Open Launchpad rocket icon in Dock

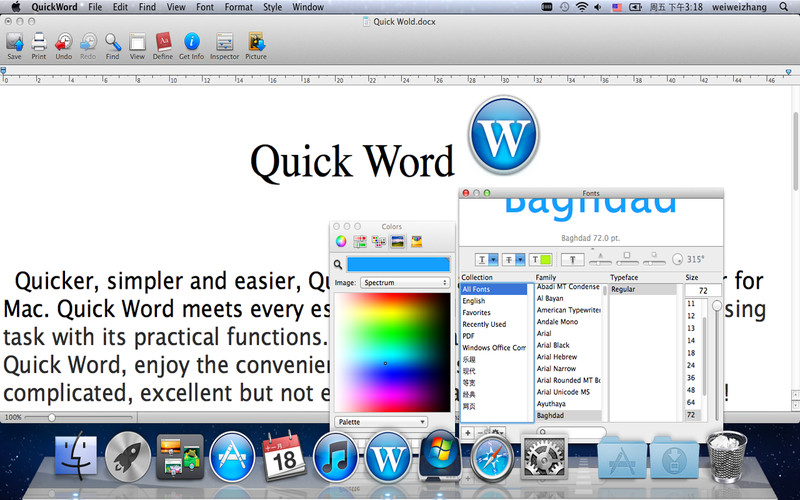128,458
